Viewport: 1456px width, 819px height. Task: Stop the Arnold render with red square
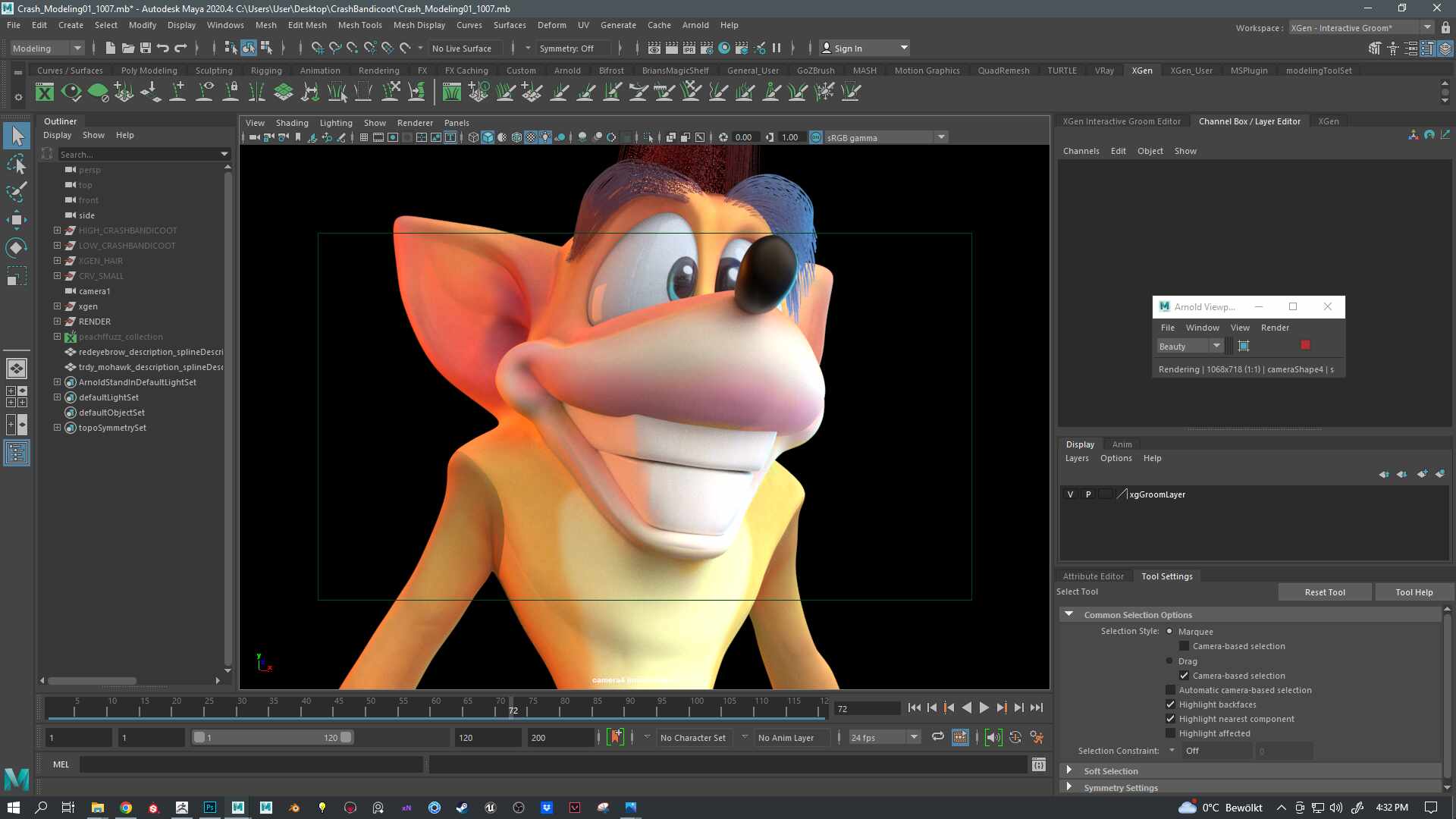click(x=1305, y=345)
